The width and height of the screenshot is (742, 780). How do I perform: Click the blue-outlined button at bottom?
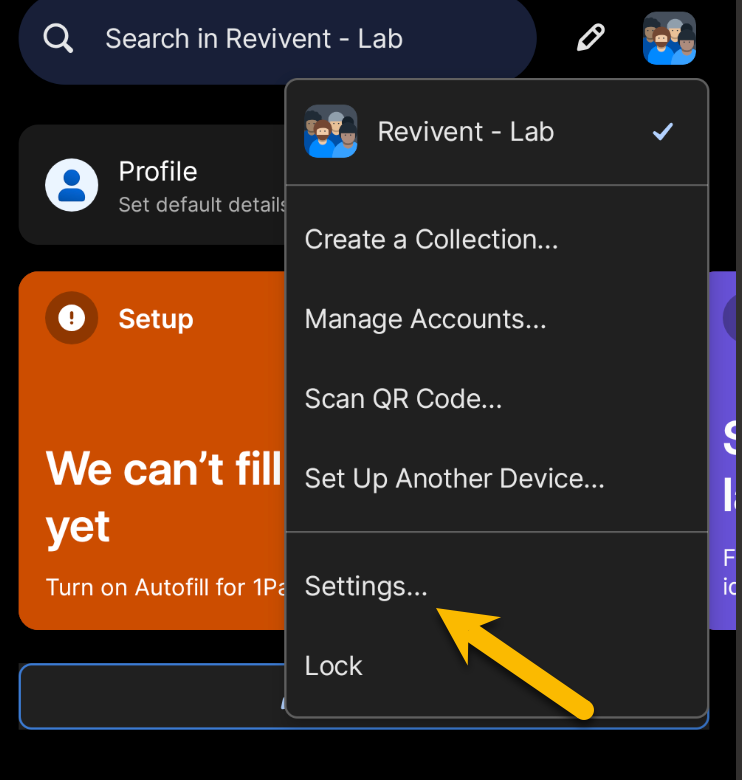152,696
